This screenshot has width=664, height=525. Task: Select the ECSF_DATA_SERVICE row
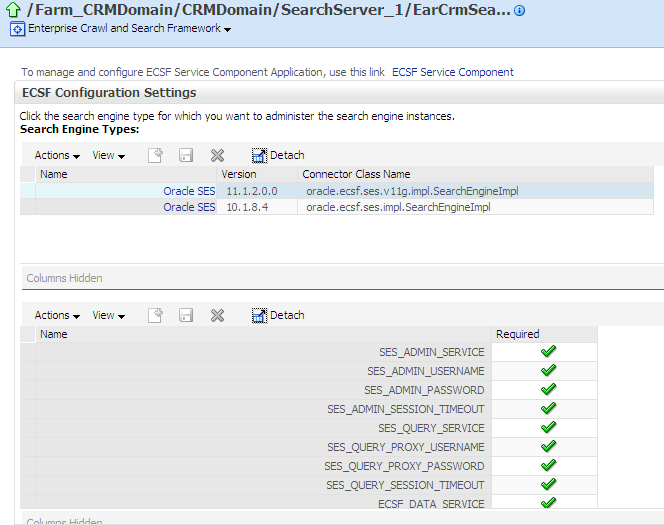pos(309,502)
